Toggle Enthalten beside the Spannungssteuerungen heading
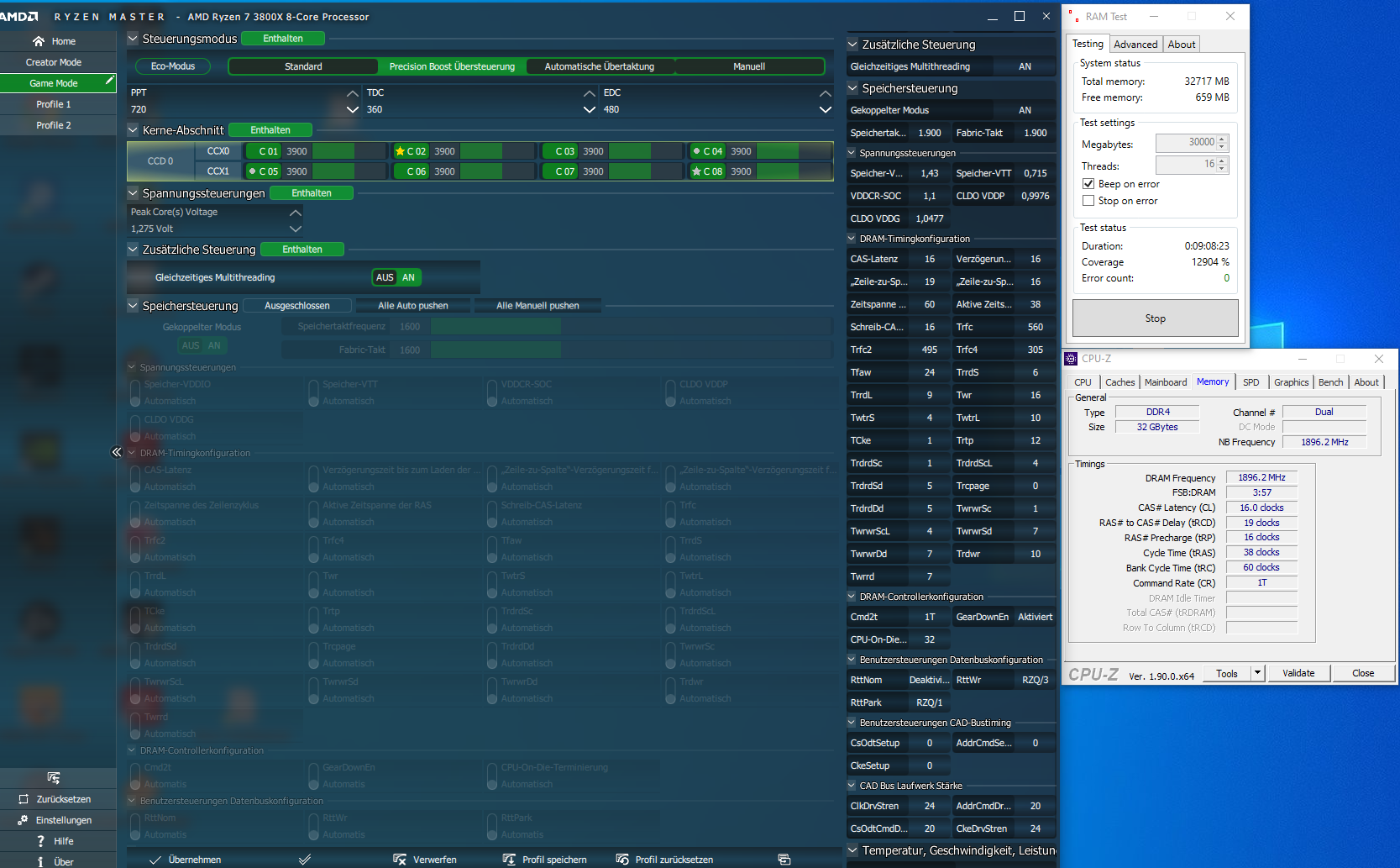Screen dimensions: 1400x868 (x=312, y=193)
